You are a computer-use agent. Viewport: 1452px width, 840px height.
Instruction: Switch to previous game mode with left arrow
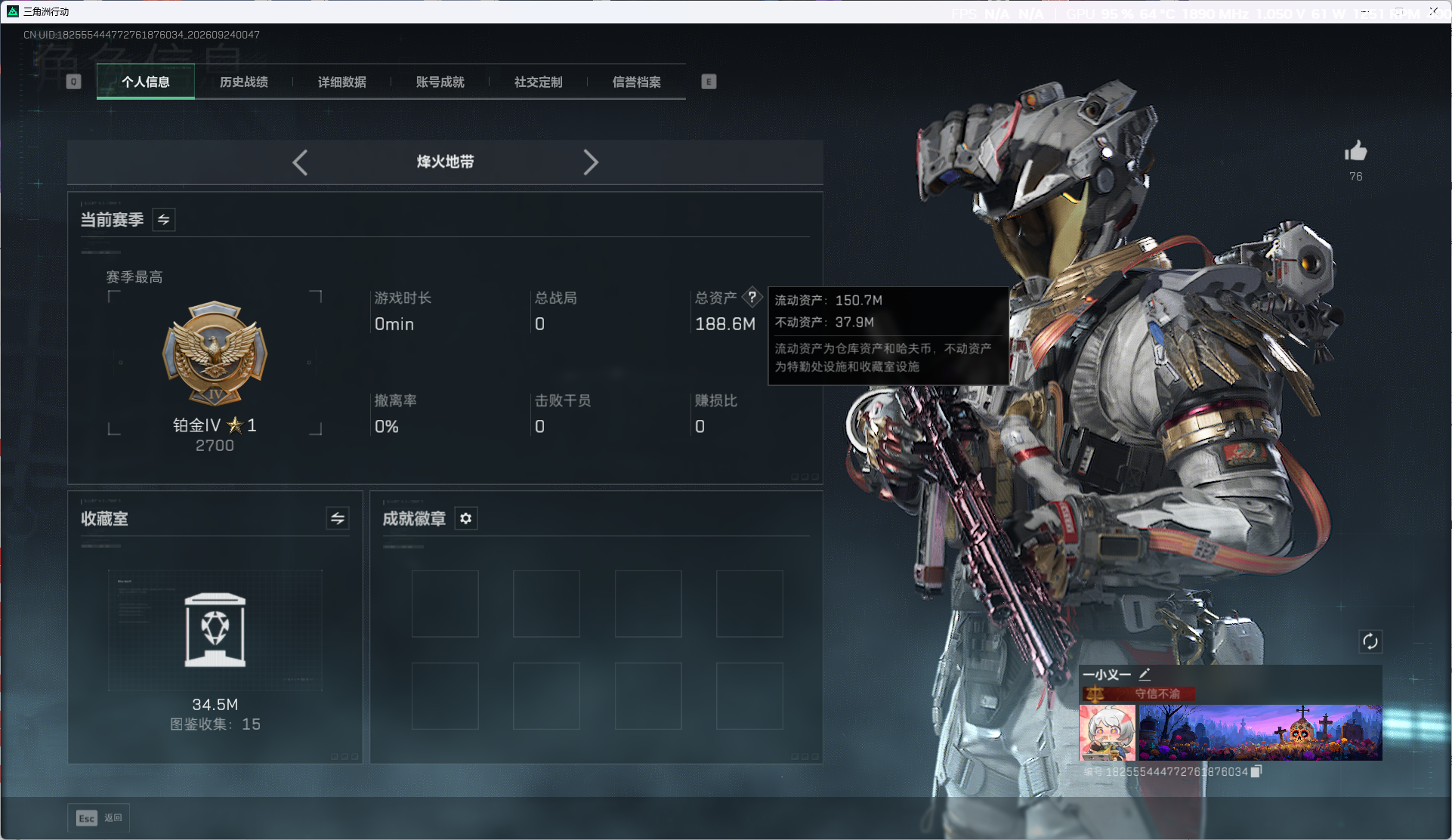[300, 162]
